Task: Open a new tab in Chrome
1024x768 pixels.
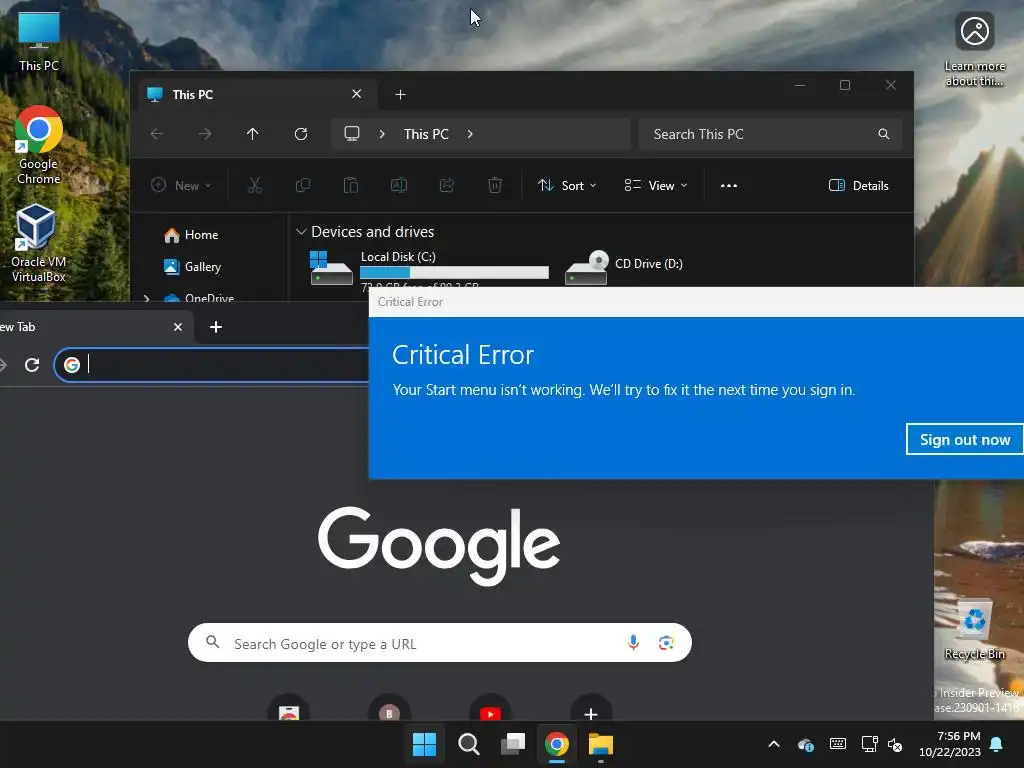Action: [216, 327]
